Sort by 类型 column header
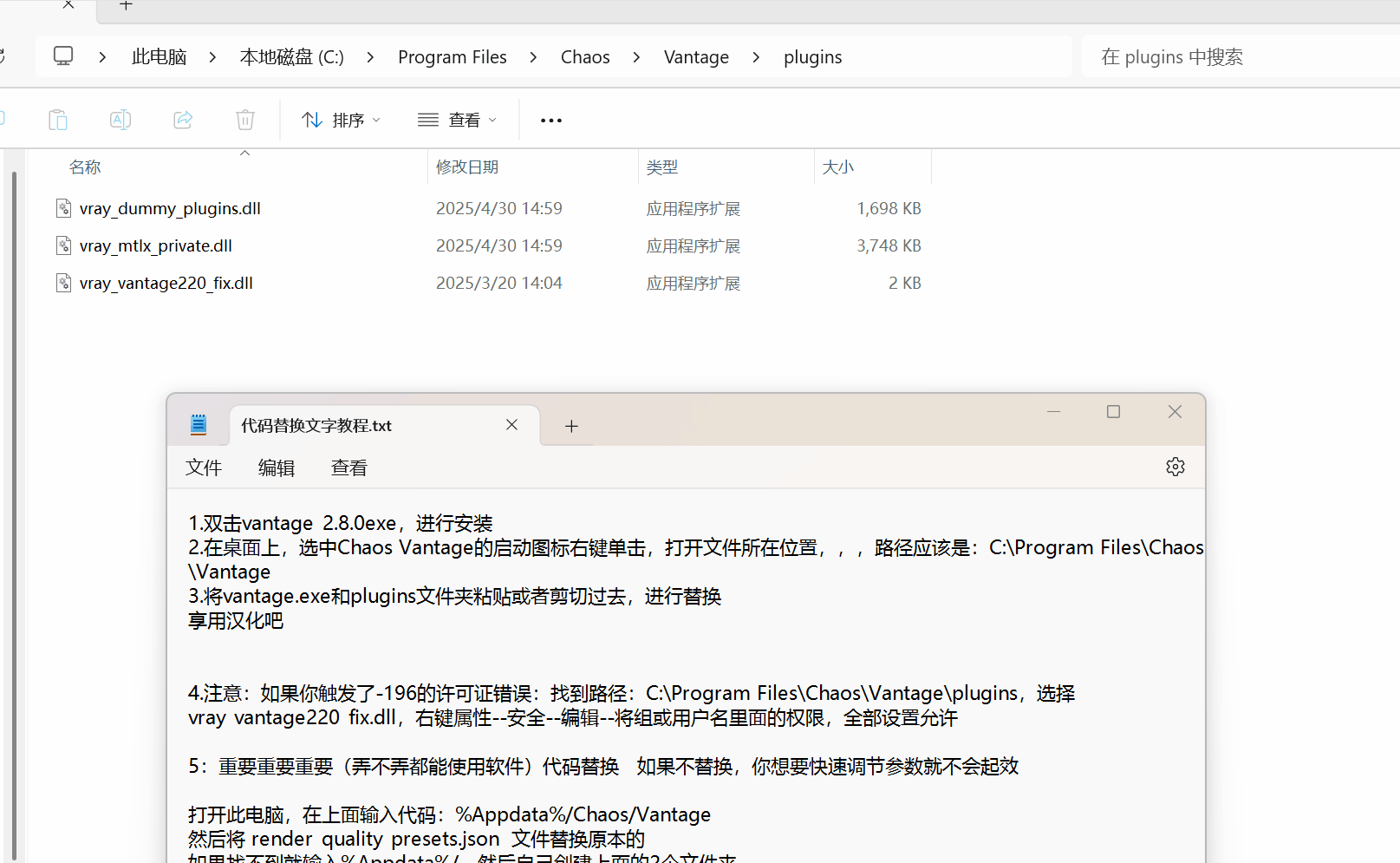Image resolution: width=1400 pixels, height=863 pixels. point(662,167)
